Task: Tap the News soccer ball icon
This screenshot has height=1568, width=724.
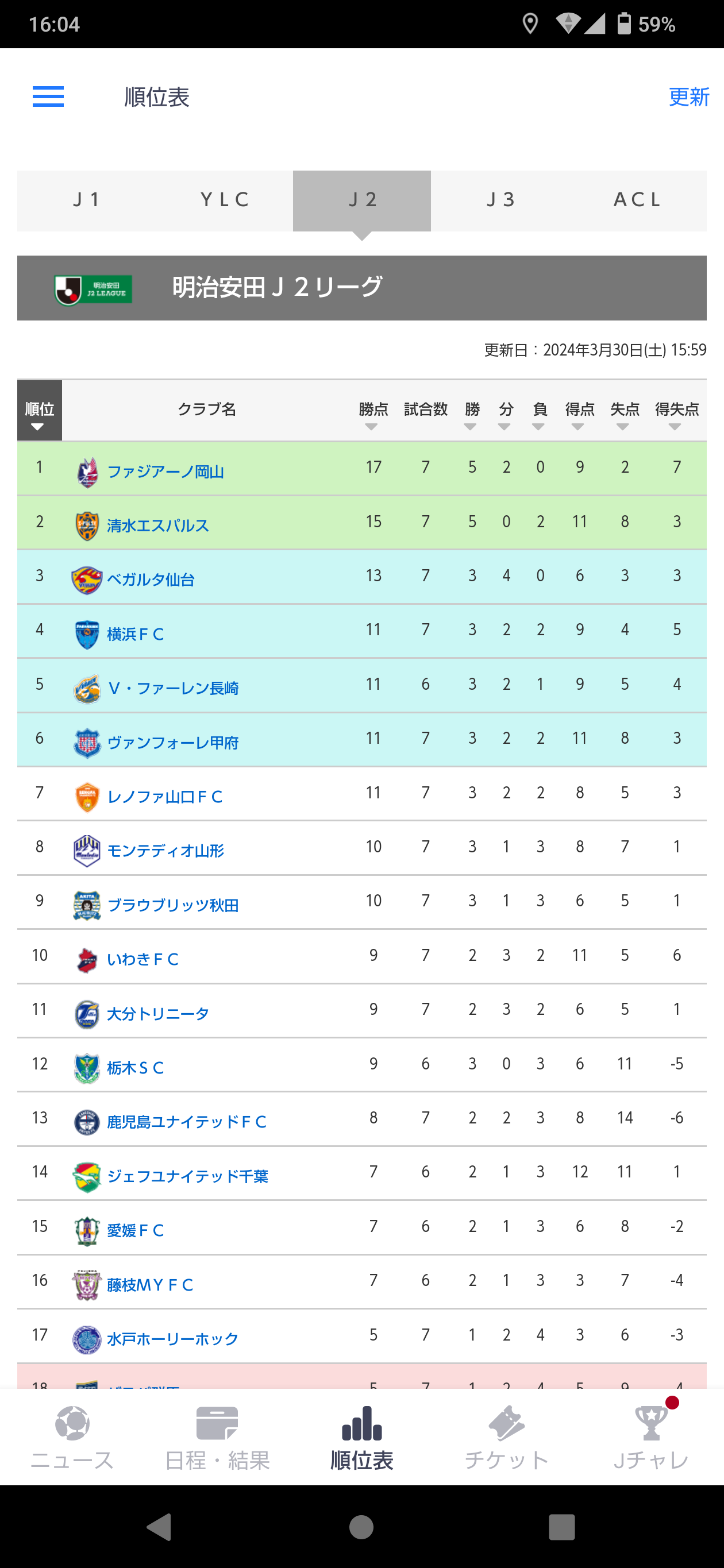Action: 72,1423
